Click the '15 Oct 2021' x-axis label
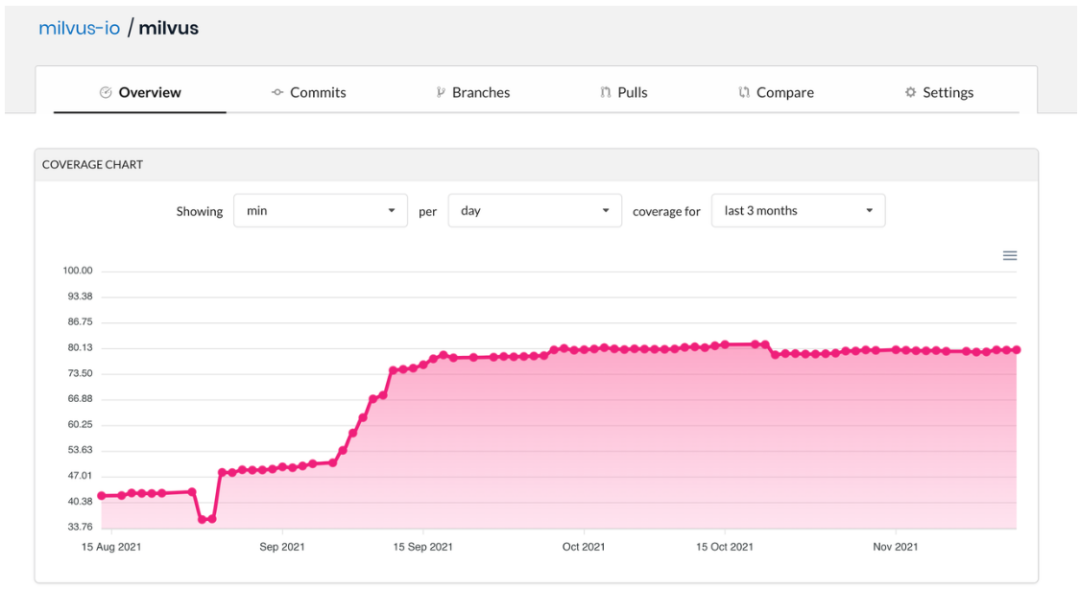The width and height of the screenshot is (1080, 591). (725, 547)
